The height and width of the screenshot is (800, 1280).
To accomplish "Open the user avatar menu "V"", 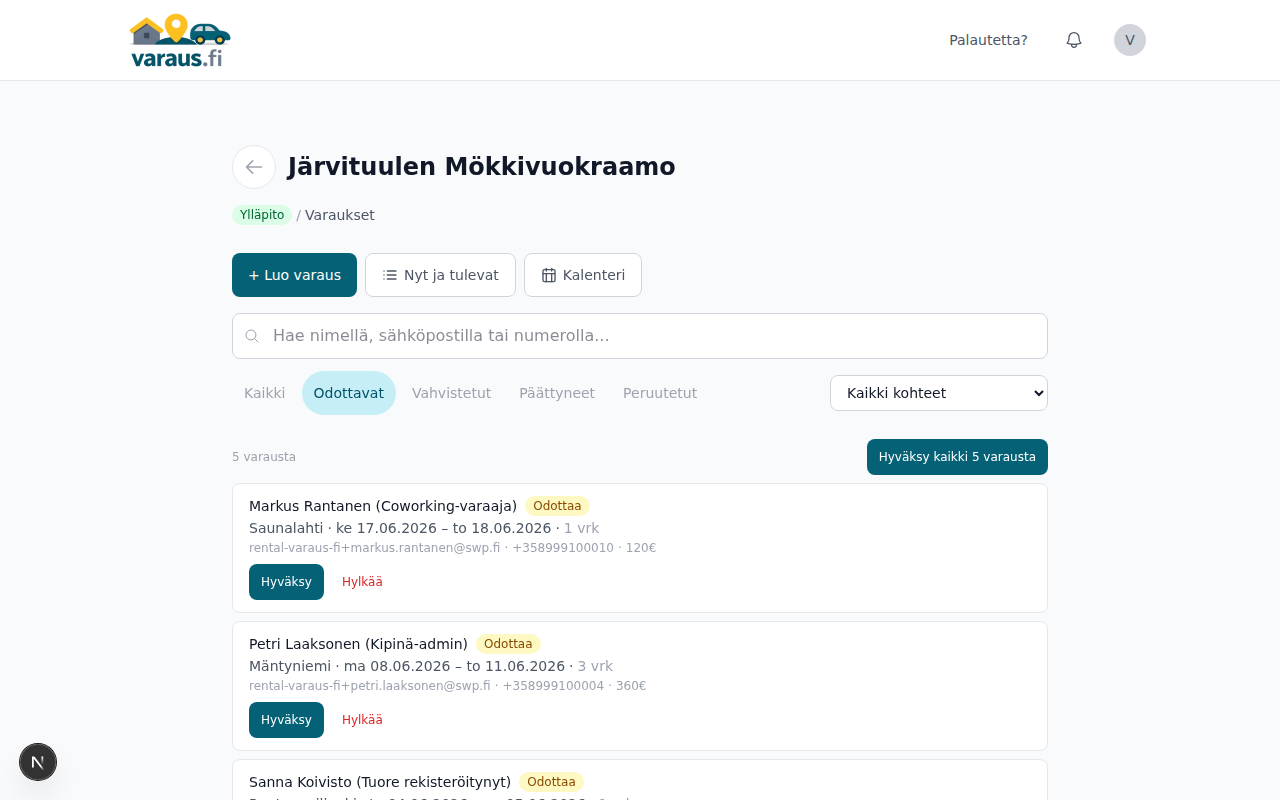I will 1130,40.
